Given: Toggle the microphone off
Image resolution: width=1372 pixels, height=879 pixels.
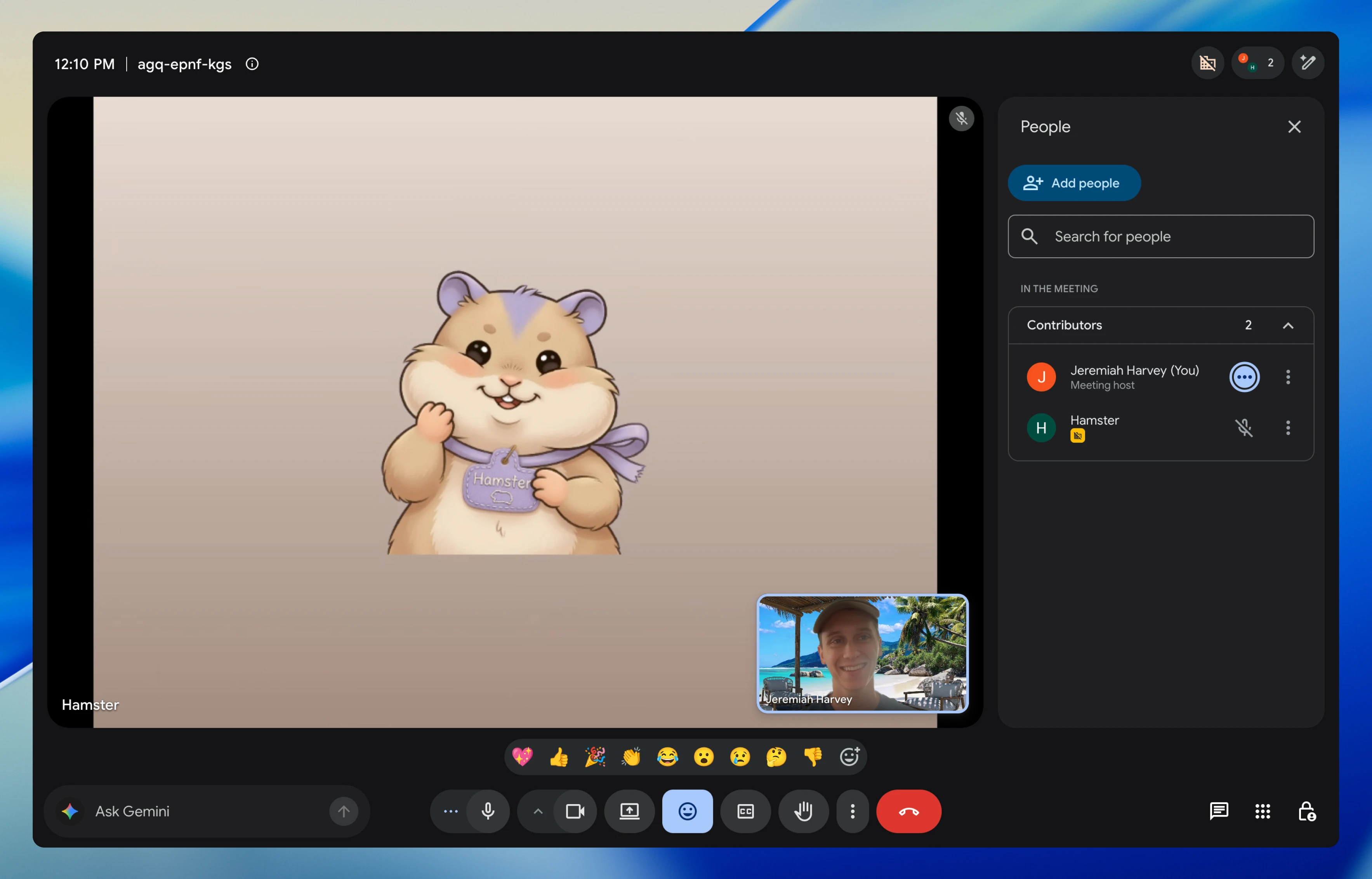Looking at the screenshot, I should [488, 811].
